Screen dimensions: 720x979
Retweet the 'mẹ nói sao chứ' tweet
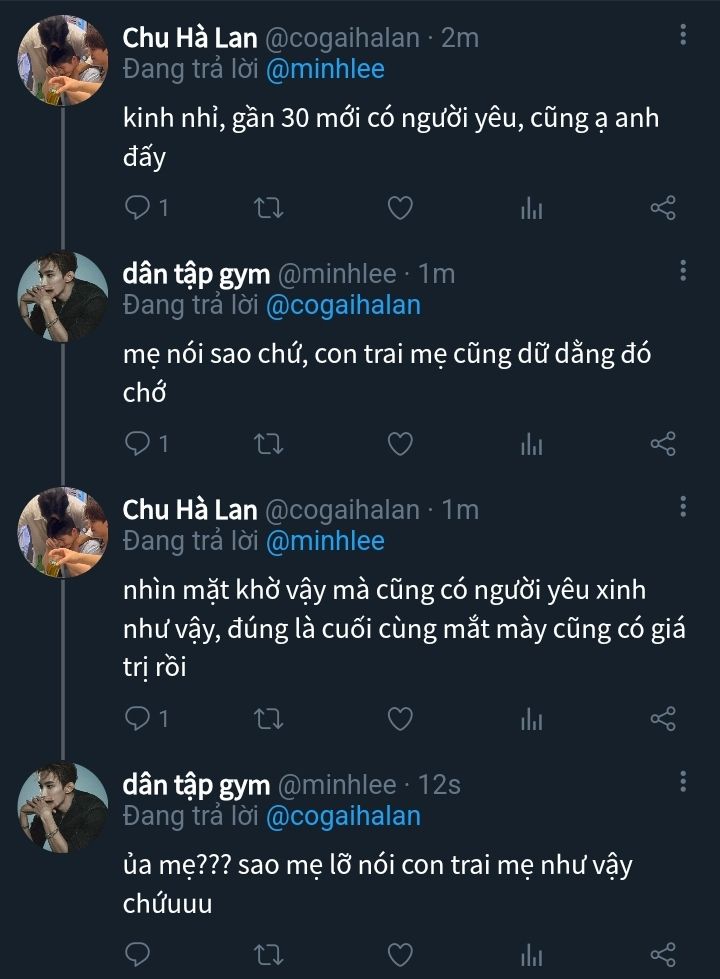[269, 444]
